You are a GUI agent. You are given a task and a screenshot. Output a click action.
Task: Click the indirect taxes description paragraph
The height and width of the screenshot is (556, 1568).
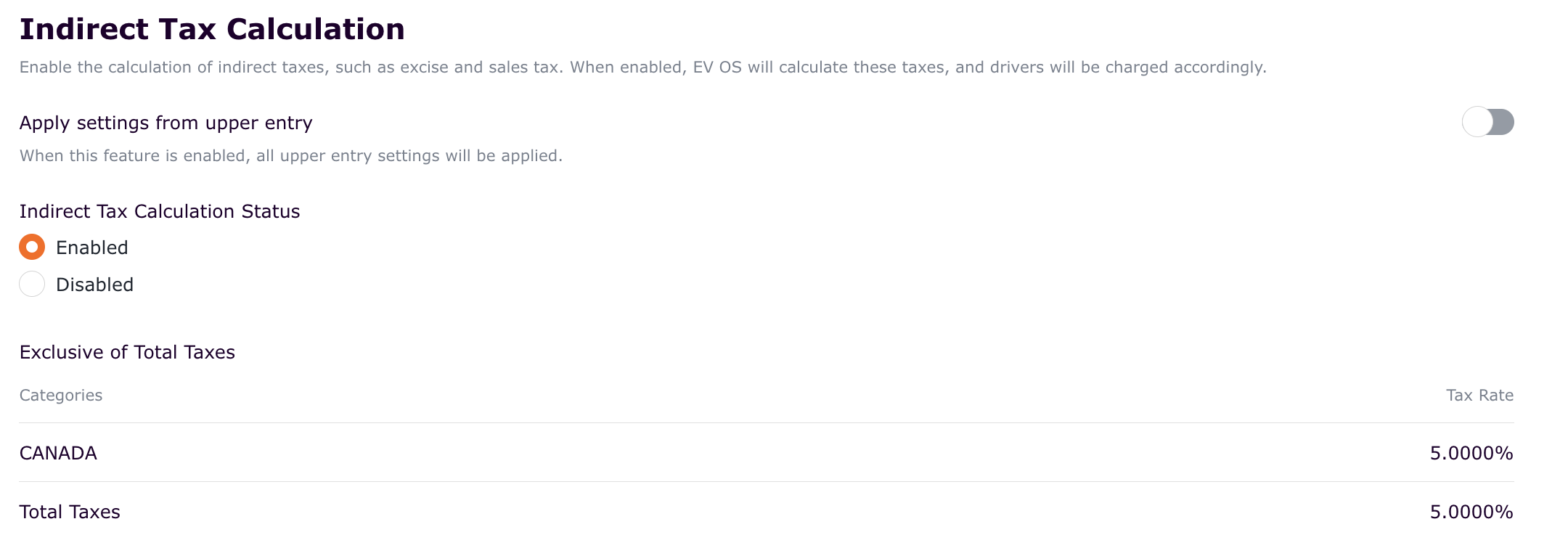click(x=642, y=68)
